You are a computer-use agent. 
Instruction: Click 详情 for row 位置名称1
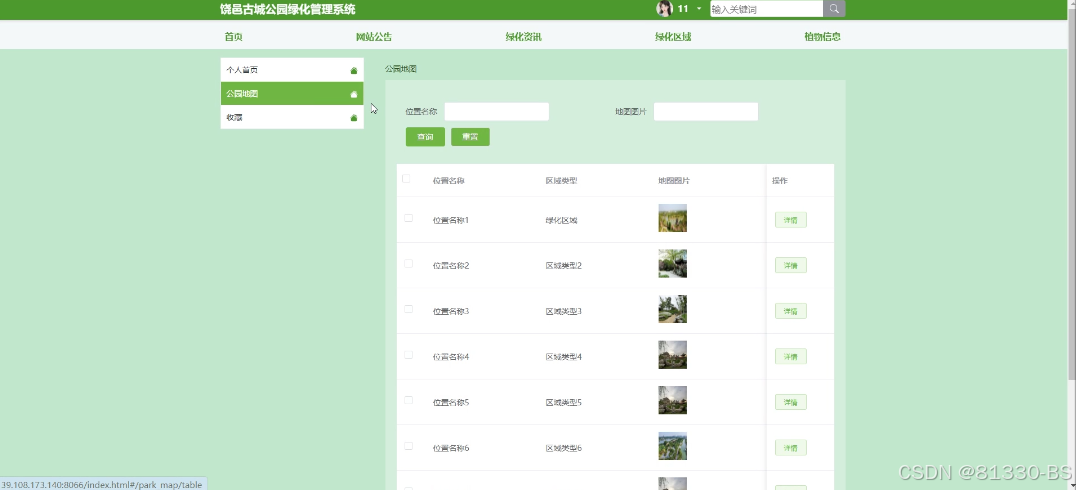click(791, 220)
